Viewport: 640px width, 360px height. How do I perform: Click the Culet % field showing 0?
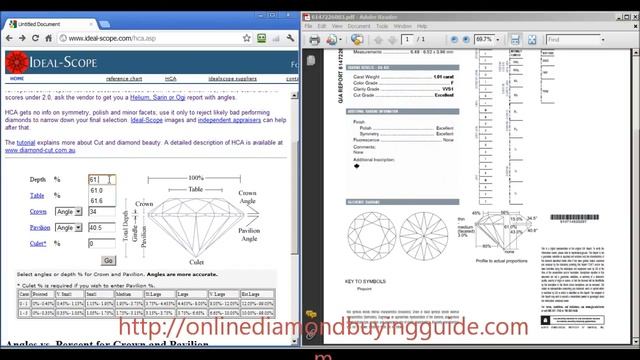[102, 244]
